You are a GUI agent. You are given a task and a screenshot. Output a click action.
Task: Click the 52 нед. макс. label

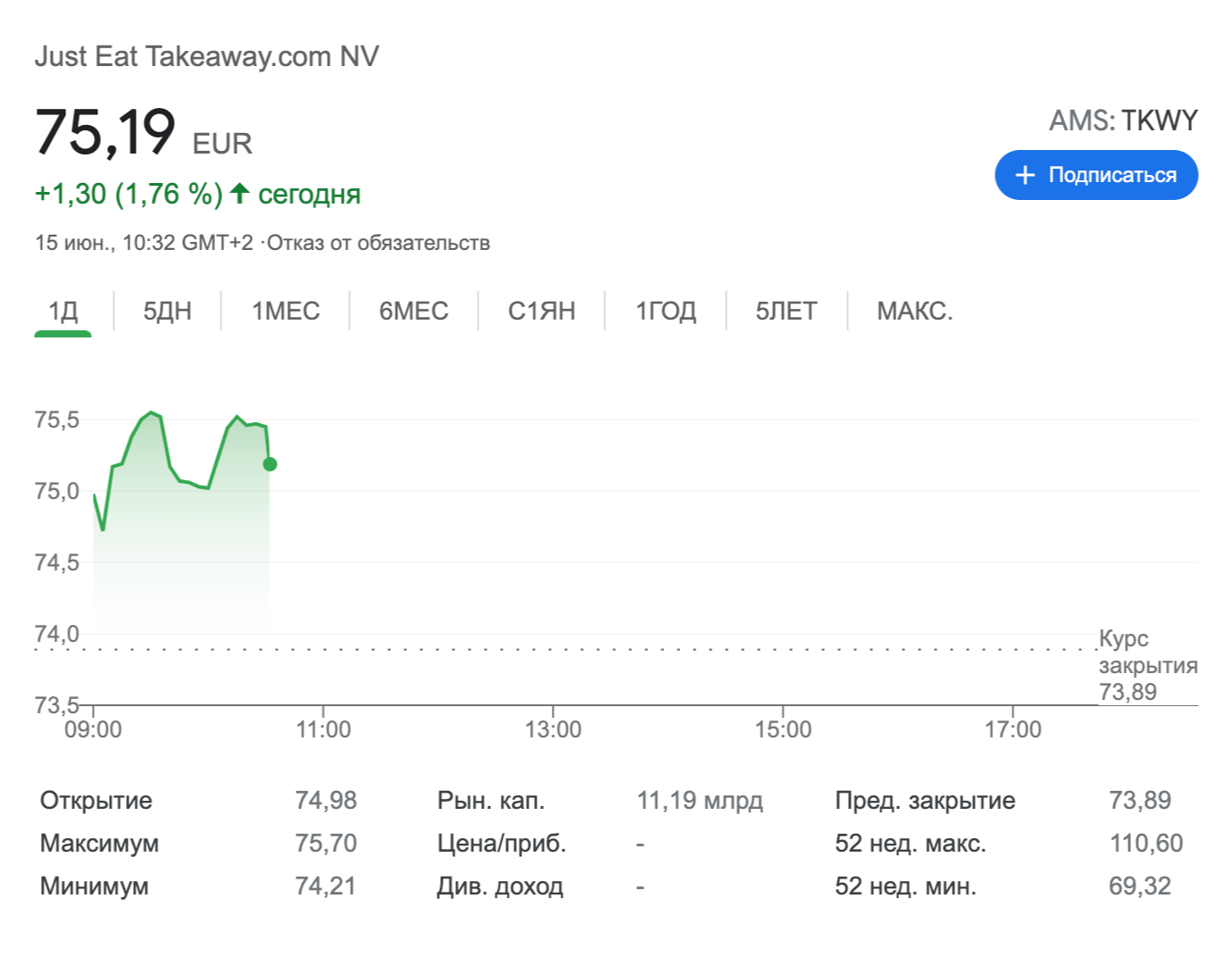pos(911,843)
